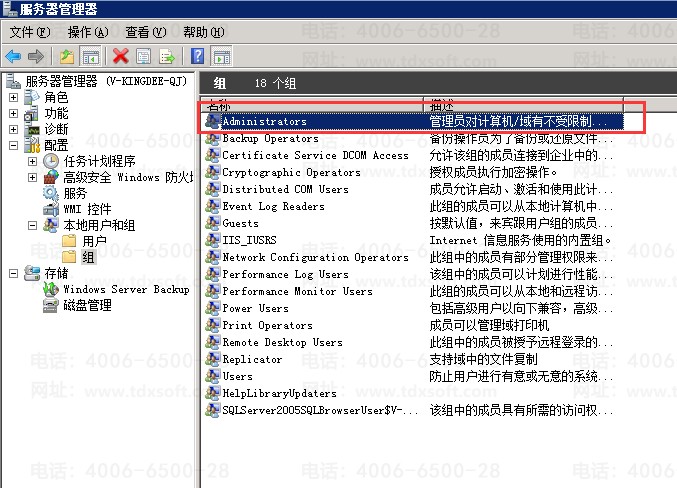Expand the 功能 tree node
The width and height of the screenshot is (677, 488).
13,113
